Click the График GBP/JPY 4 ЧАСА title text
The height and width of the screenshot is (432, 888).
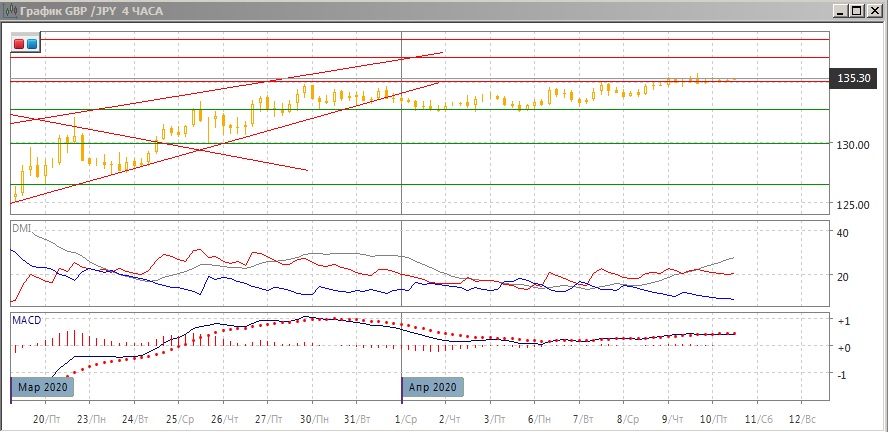tap(92, 11)
